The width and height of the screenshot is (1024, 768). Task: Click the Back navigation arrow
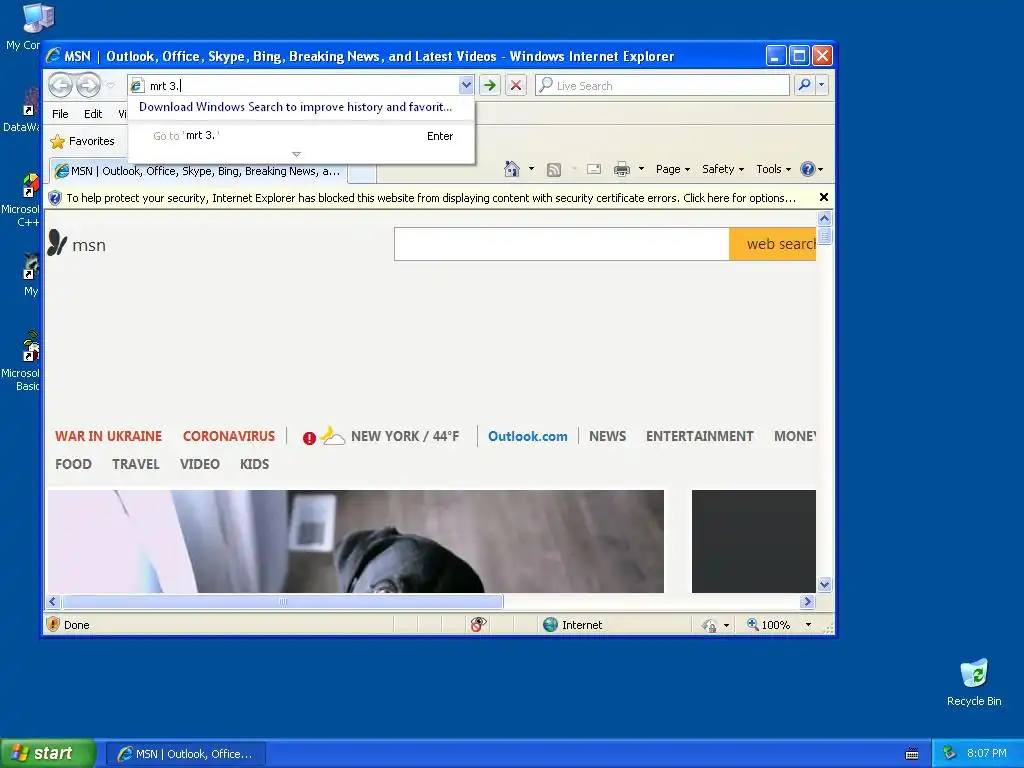point(60,86)
